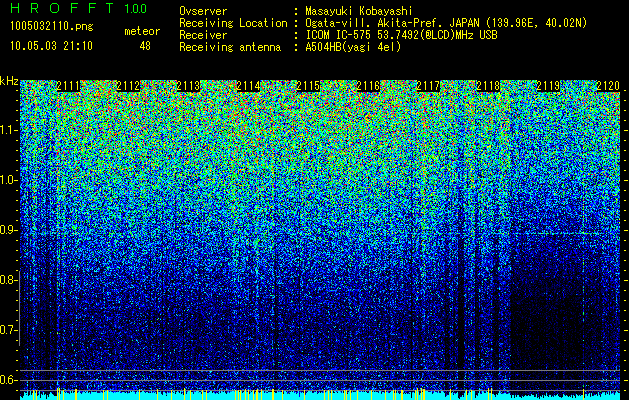629x400 pixels.
Task: Click the 0.6 kHz axis label
Action: 9,380
